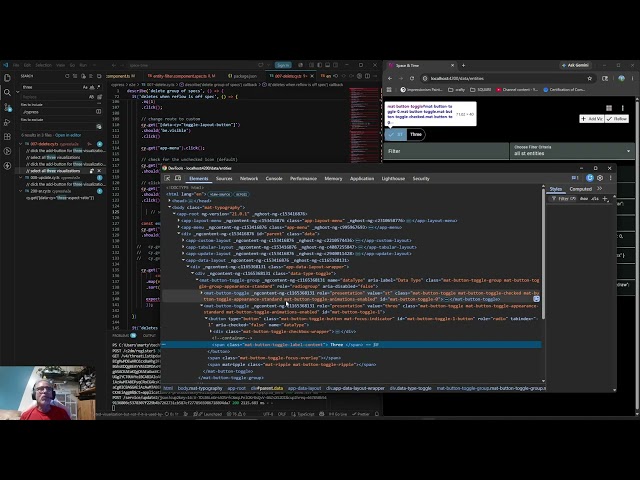Collapse the 007-delete.cy.ts search results
The image size is (640, 480).
click(21, 144)
